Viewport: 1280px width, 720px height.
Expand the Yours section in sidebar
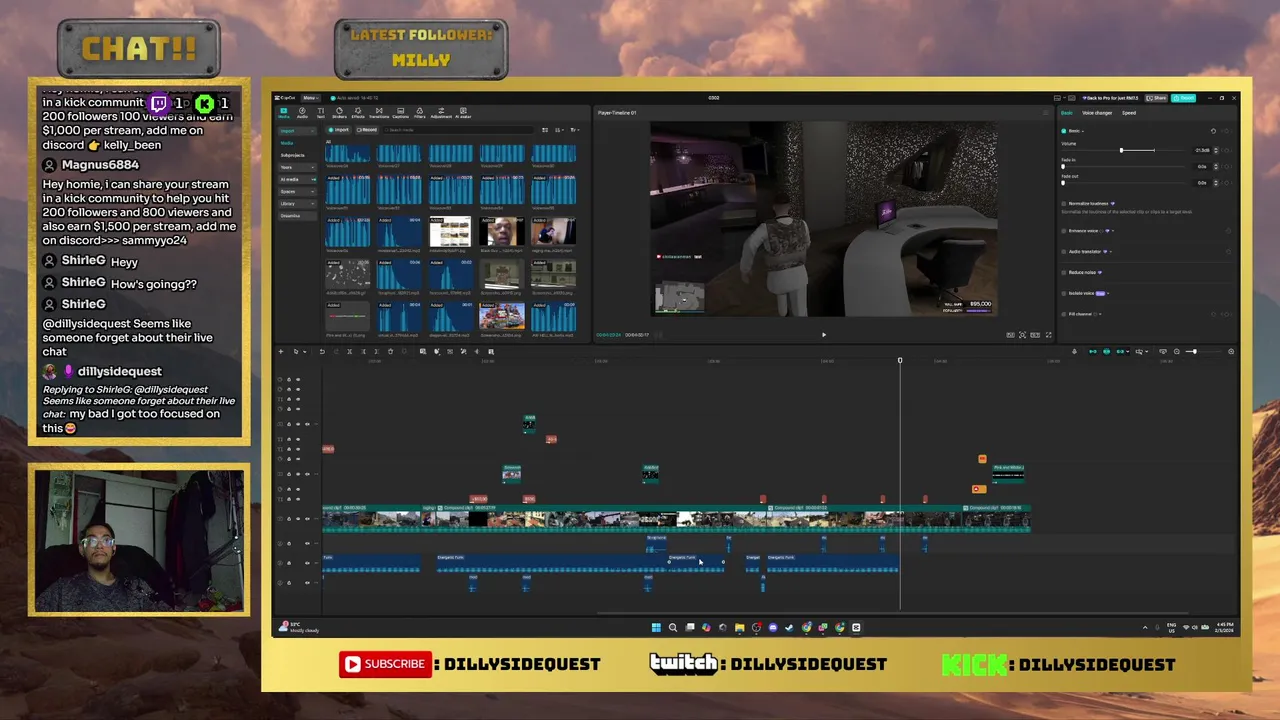coord(297,167)
